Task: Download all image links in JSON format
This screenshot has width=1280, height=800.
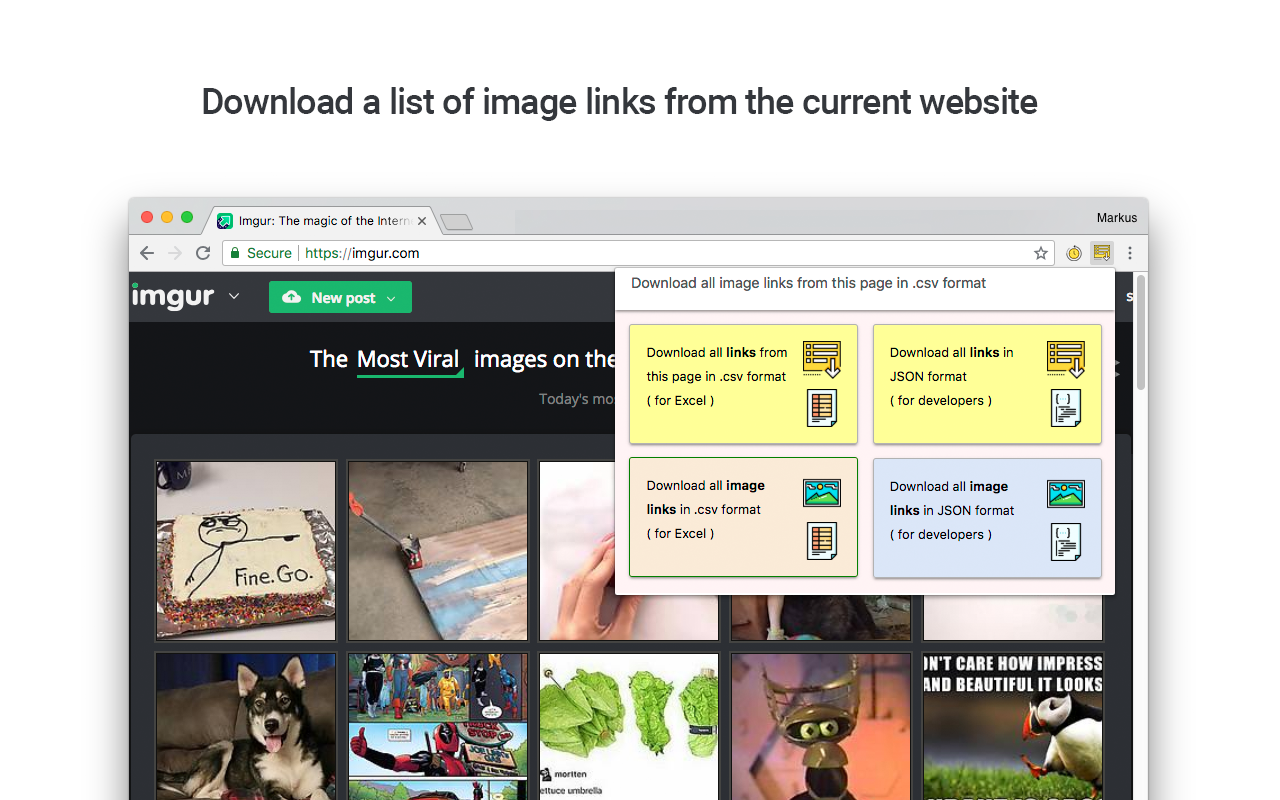Action: click(987, 517)
